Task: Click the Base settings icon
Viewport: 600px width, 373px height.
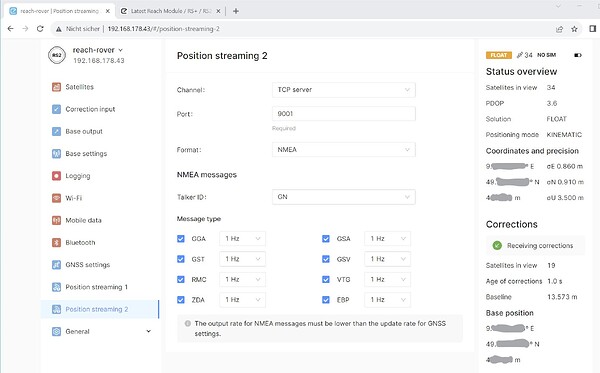Action: coord(56,153)
